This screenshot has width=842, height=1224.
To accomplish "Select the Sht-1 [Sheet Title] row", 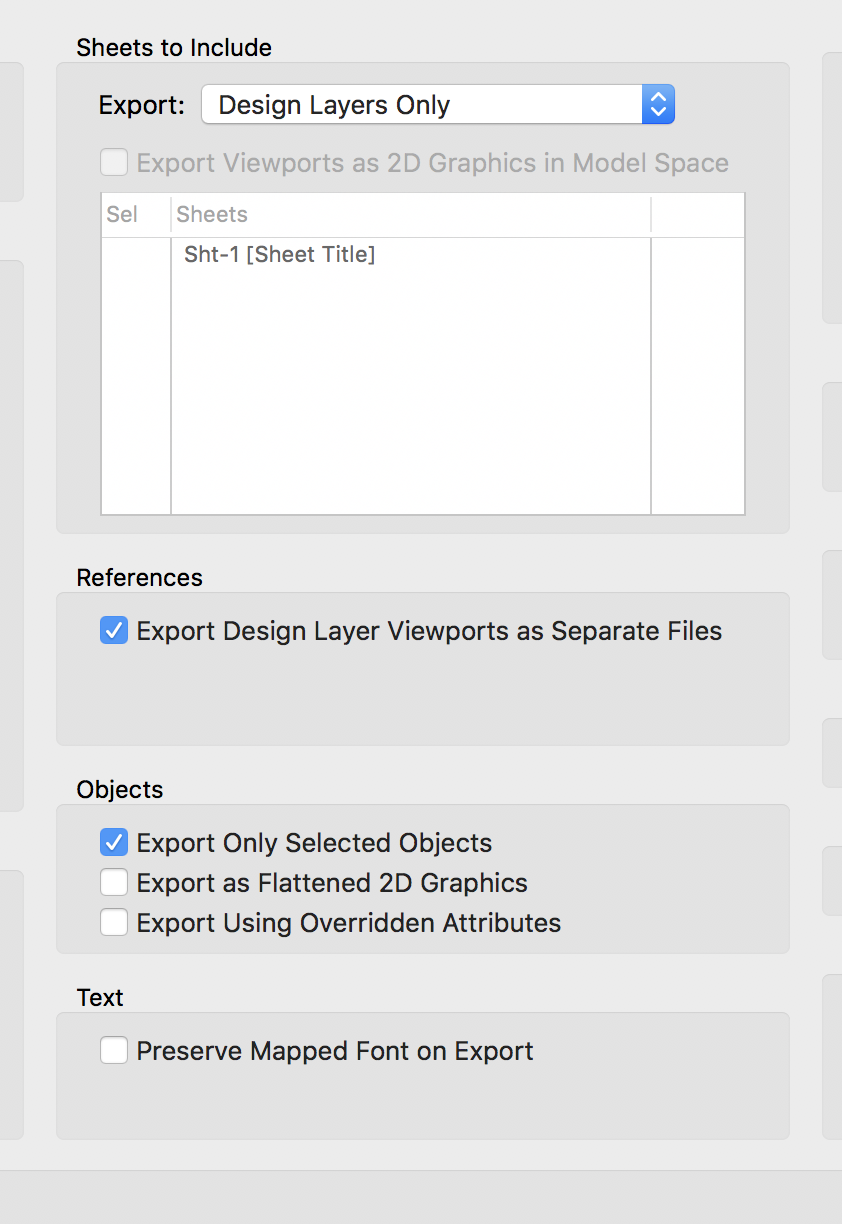I will tap(280, 255).
